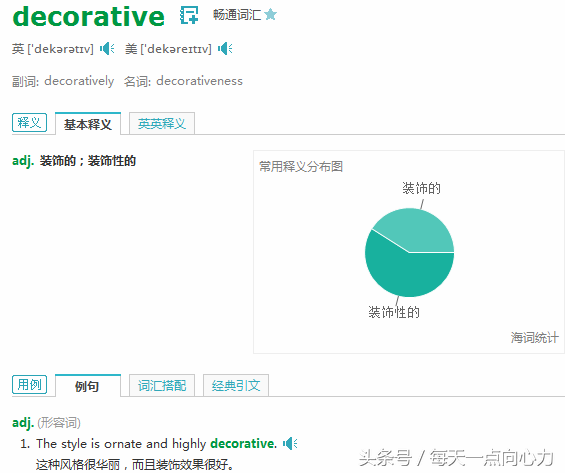Viewport: 565px width, 473px height.
Task: Click the 装饰的 pie chart label
Action: pos(421,188)
